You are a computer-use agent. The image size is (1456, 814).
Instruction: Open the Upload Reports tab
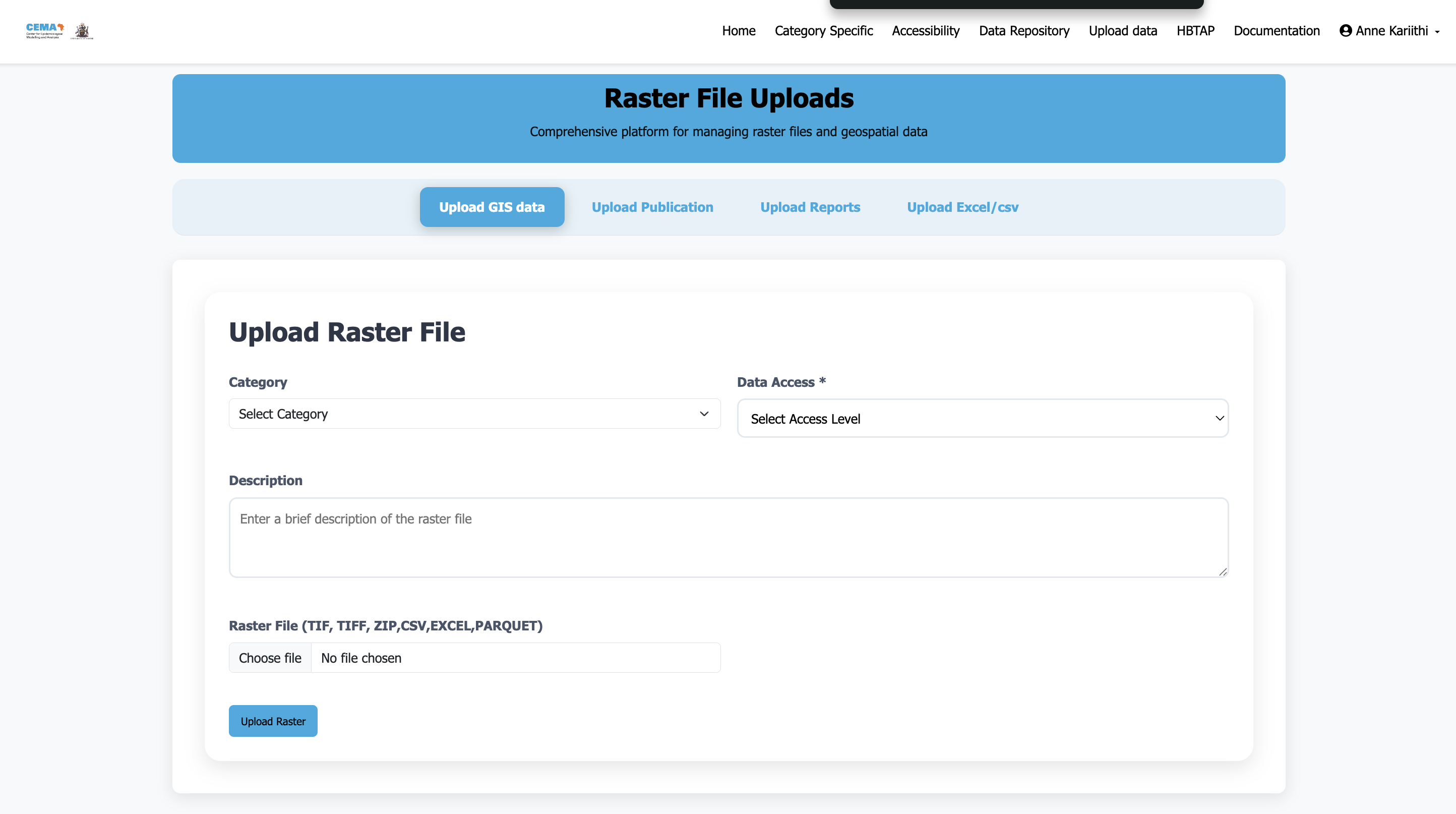click(x=810, y=207)
